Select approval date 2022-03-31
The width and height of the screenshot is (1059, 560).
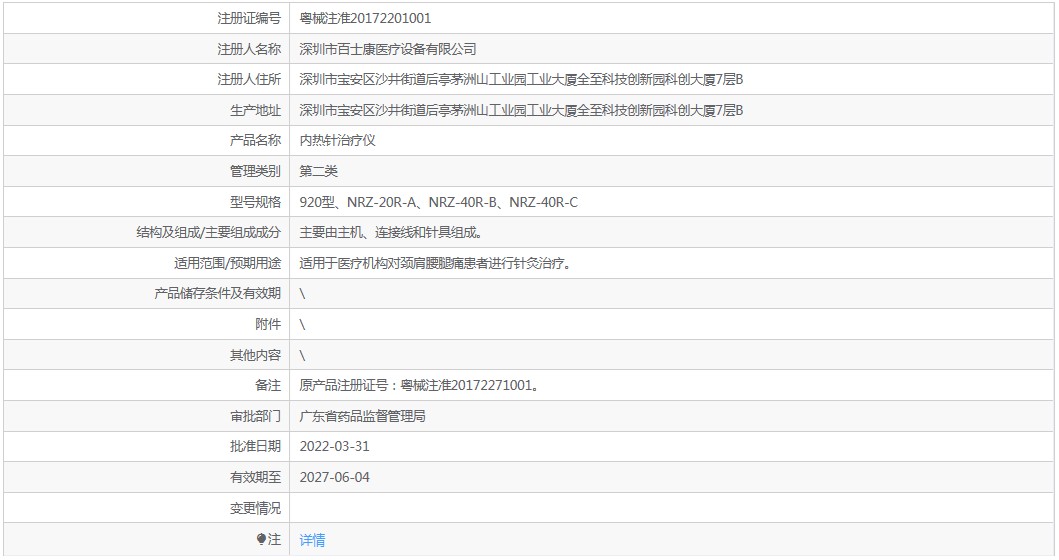[334, 447]
